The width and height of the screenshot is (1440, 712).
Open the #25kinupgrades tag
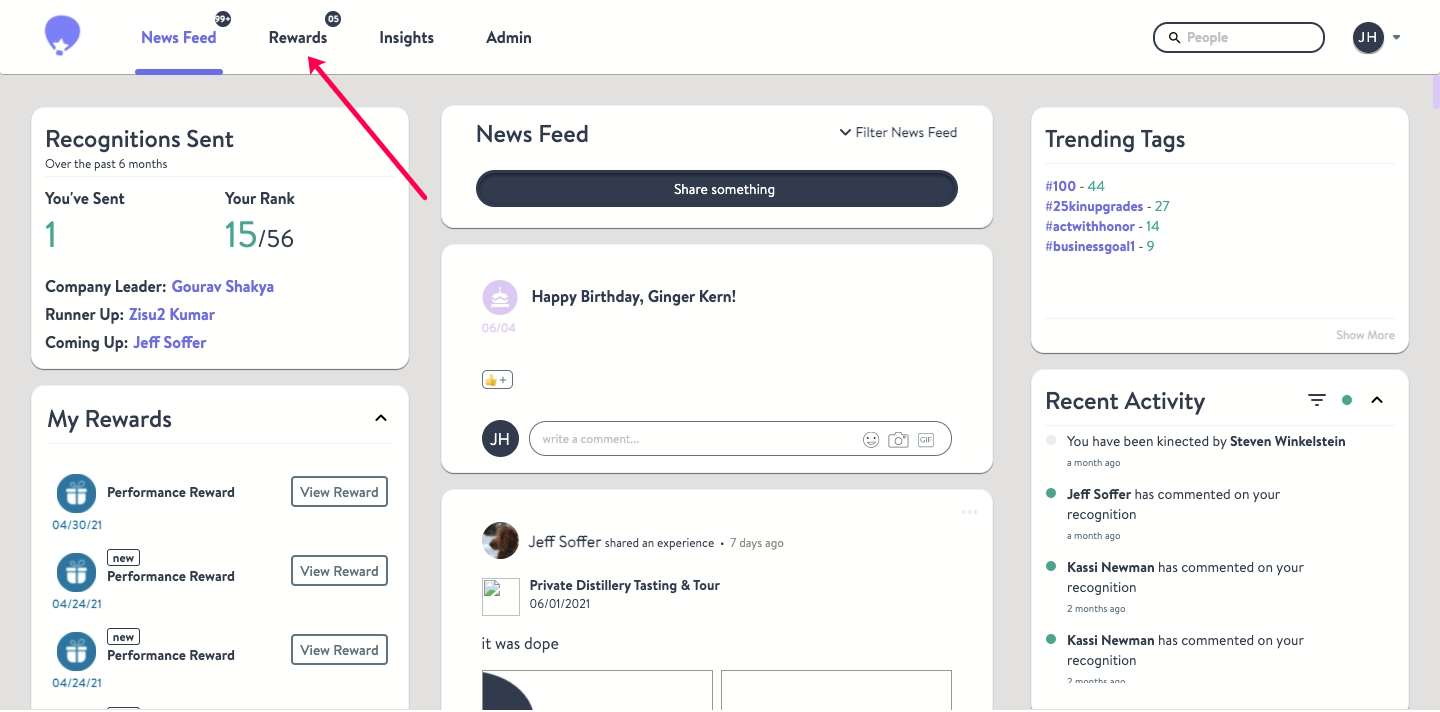coord(1094,206)
